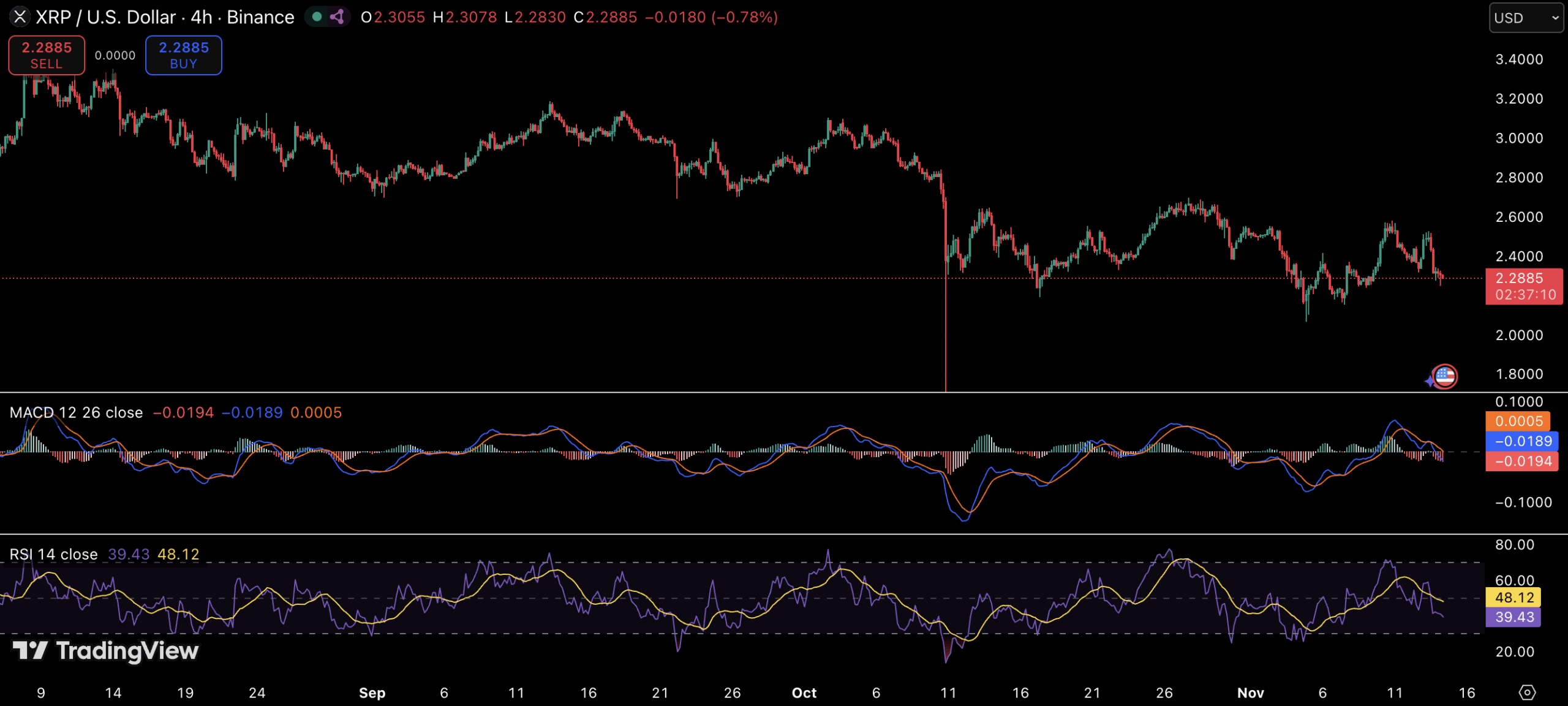
Task: Click the US flag economic event icon
Action: coord(1445,376)
